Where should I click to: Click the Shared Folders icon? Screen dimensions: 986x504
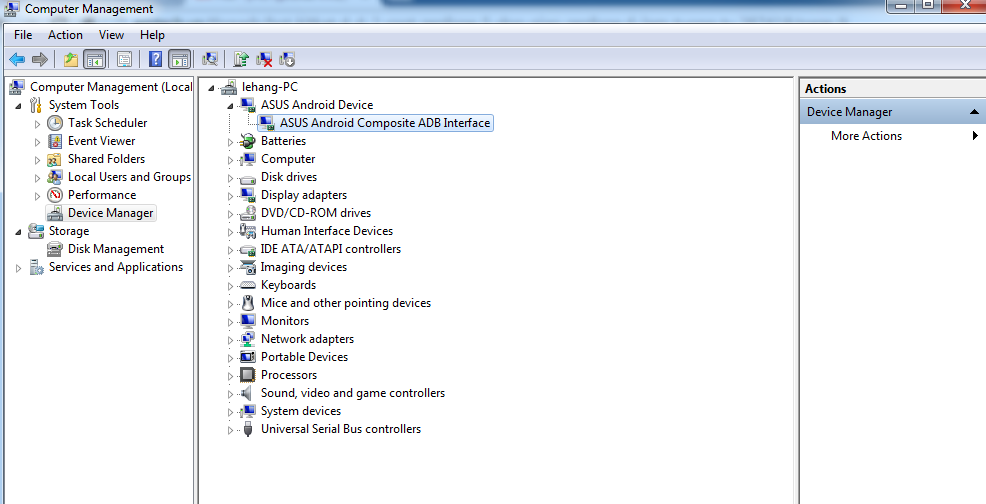55,159
